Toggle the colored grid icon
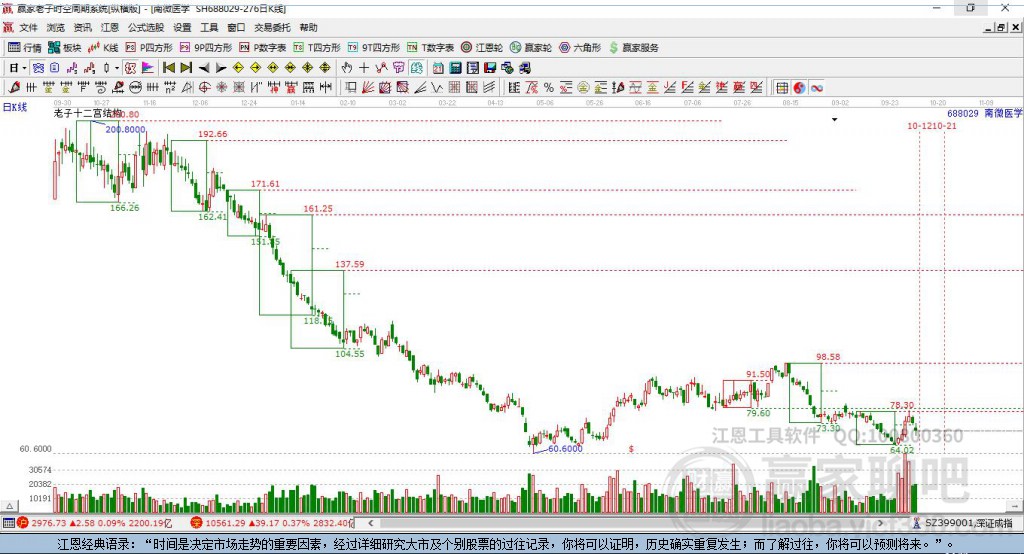The width and height of the screenshot is (1024, 554). pyautogui.click(x=782, y=88)
